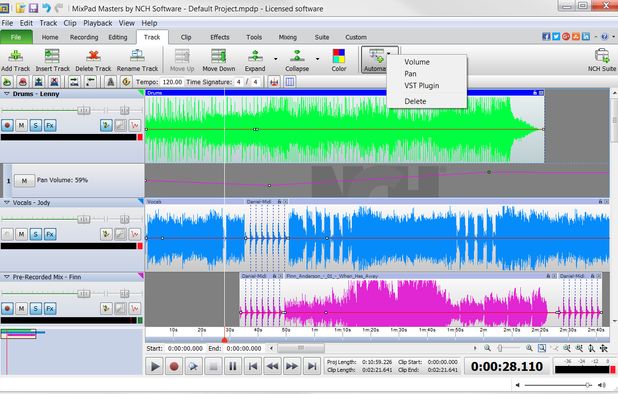The image size is (618, 394).
Task: Click the Vocals track volume slider handle
Action: (83, 219)
